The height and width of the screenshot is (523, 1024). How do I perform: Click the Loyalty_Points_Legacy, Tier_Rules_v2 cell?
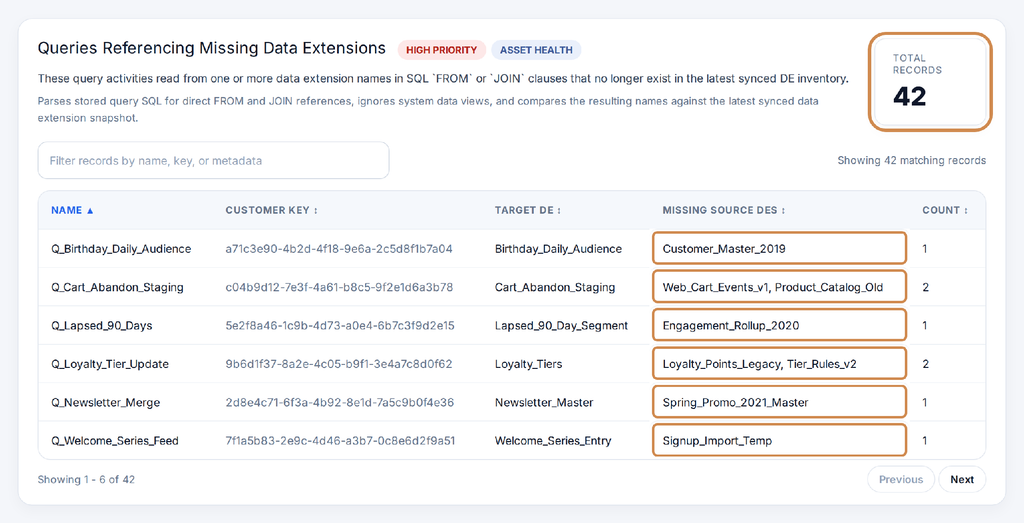click(779, 364)
